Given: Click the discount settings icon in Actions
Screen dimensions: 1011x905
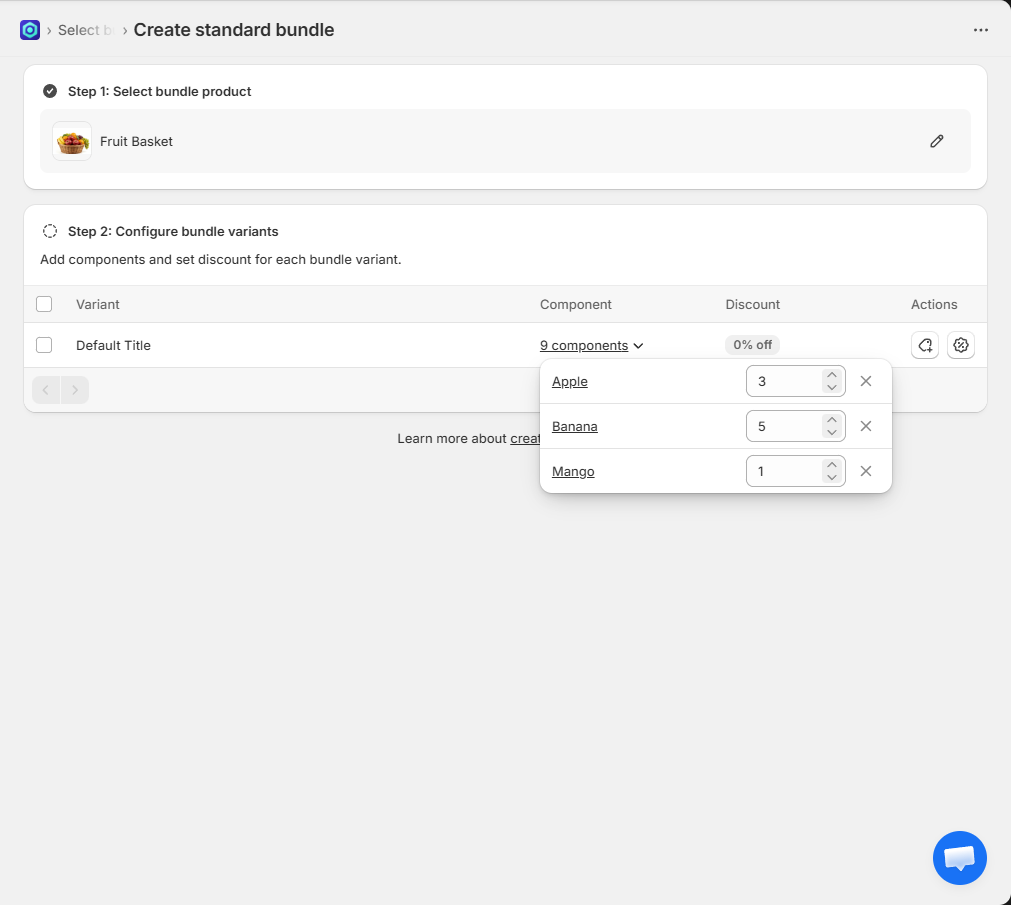Looking at the screenshot, I should click(961, 345).
